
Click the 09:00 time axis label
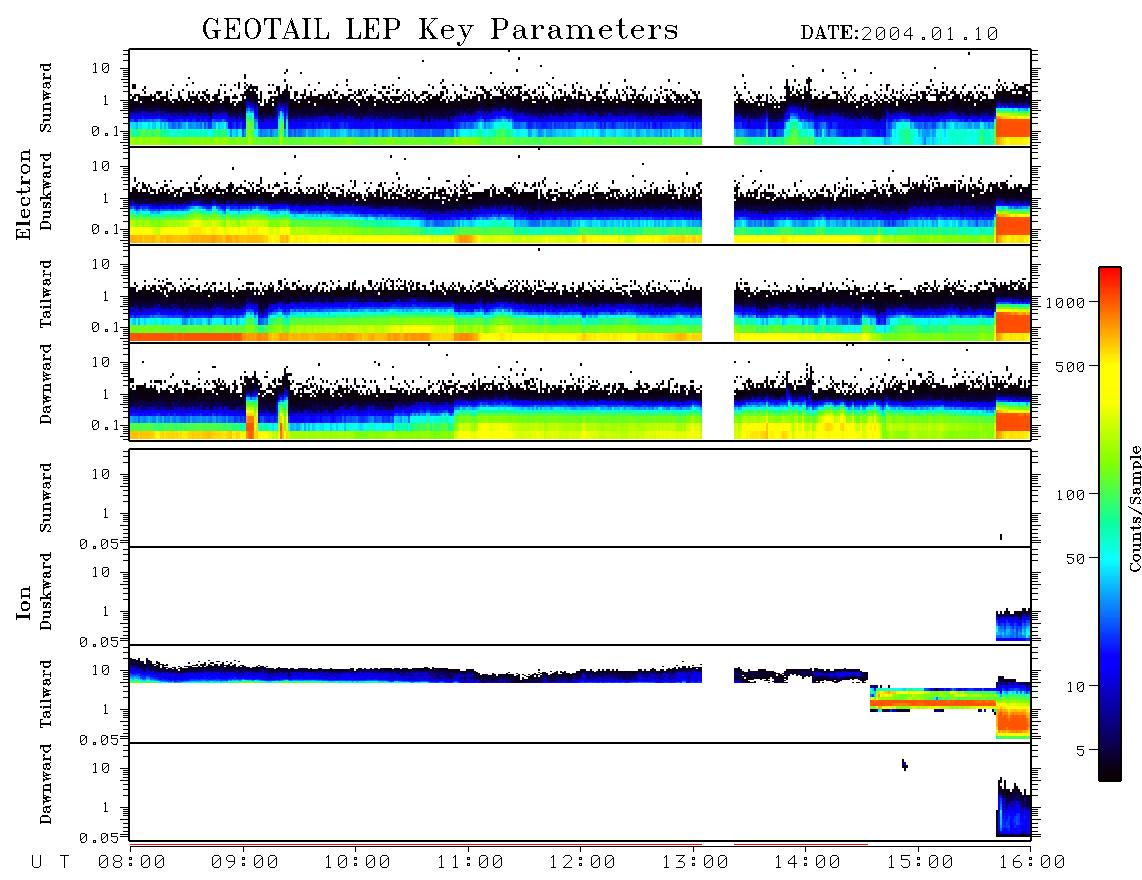(245, 862)
